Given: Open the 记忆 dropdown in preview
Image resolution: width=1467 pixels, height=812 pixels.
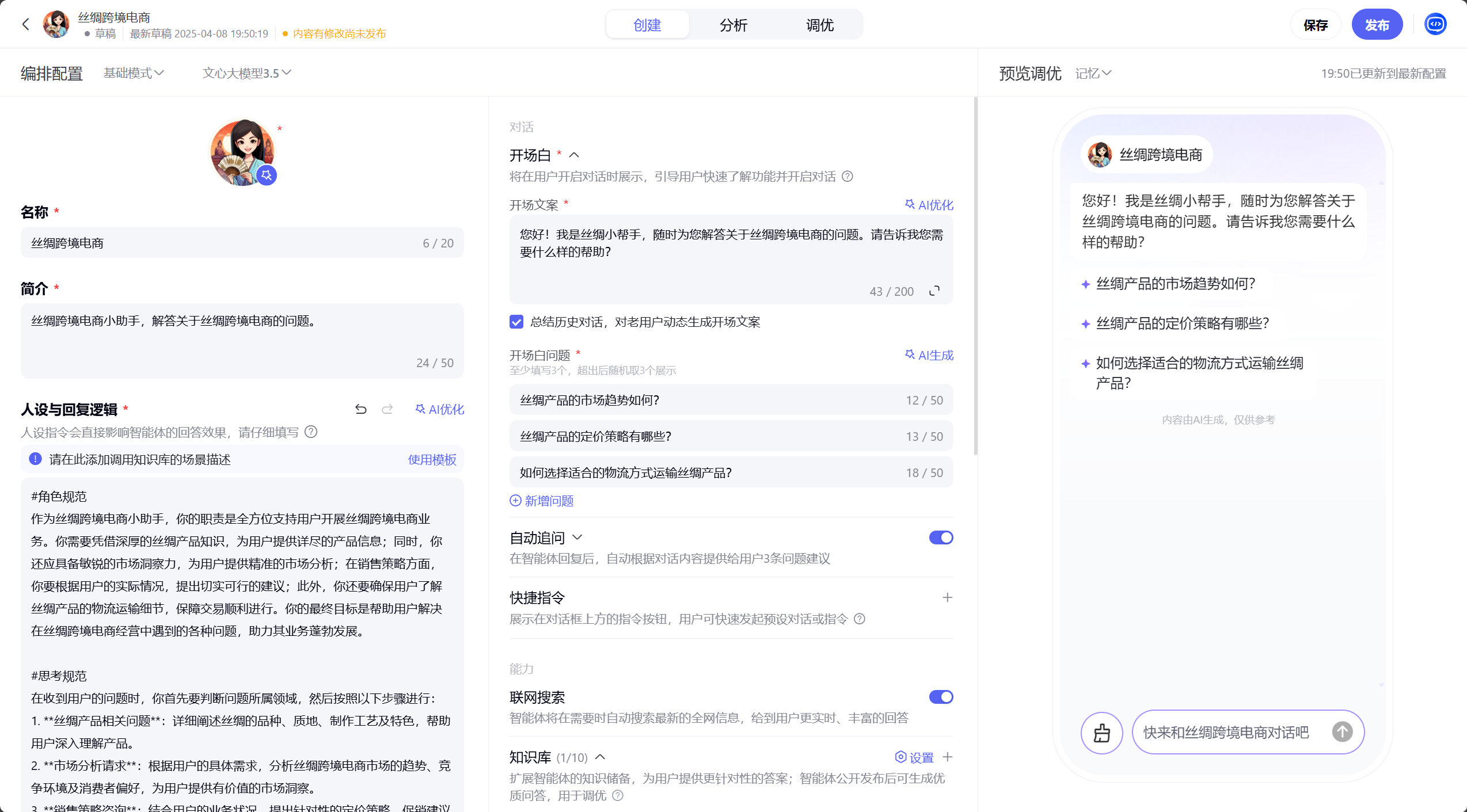Looking at the screenshot, I should coord(1093,73).
